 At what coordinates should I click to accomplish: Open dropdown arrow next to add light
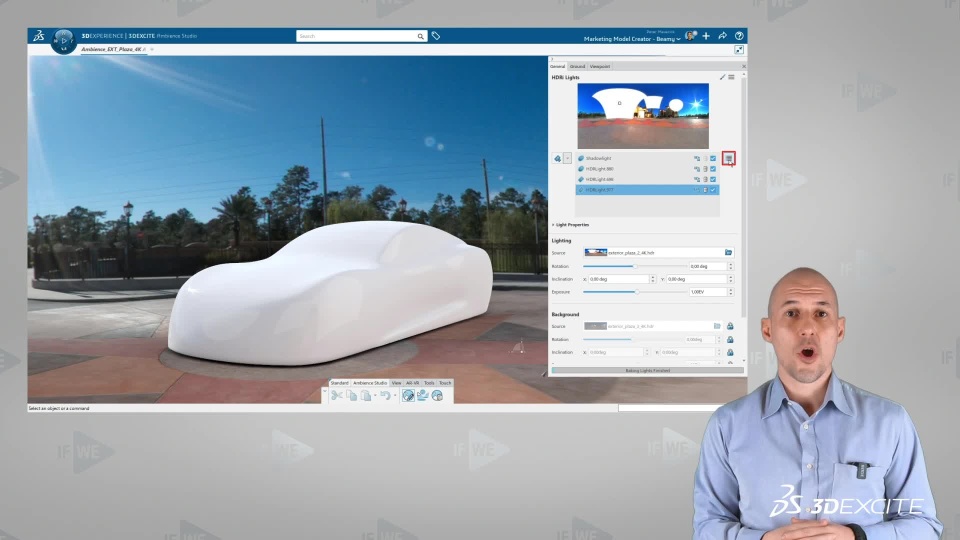tap(567, 159)
